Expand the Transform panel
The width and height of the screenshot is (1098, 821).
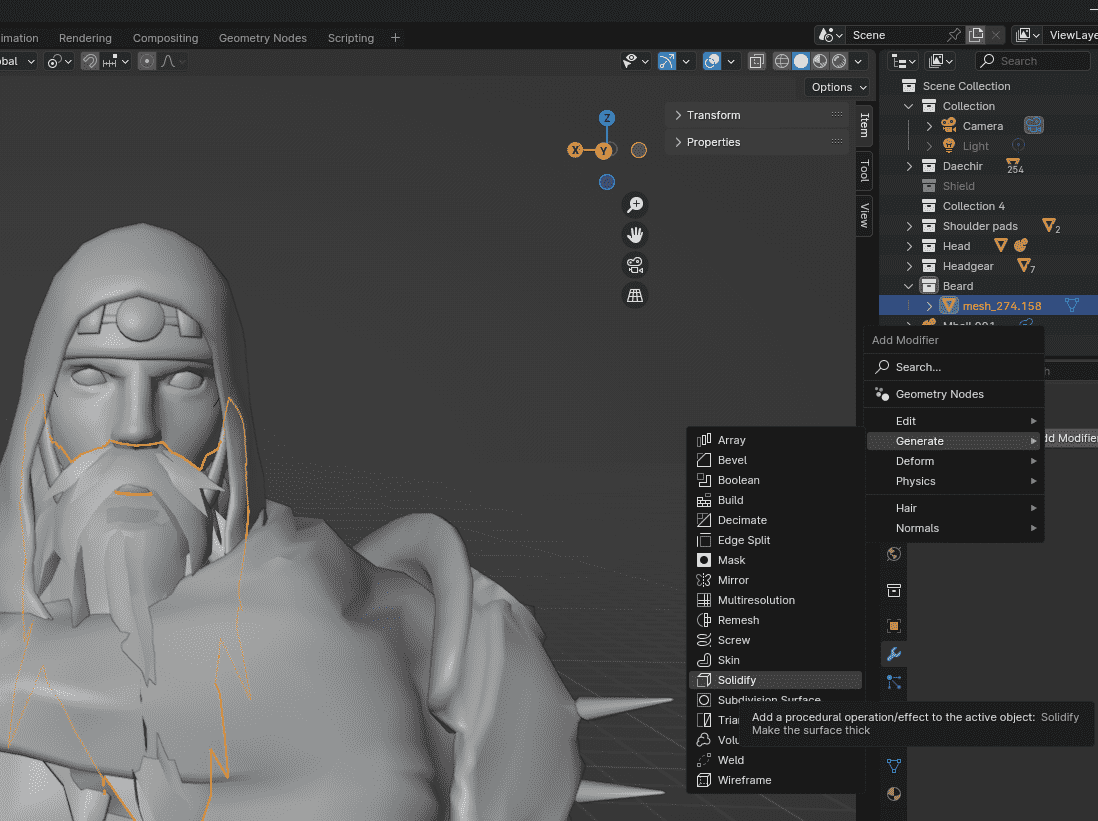757,115
